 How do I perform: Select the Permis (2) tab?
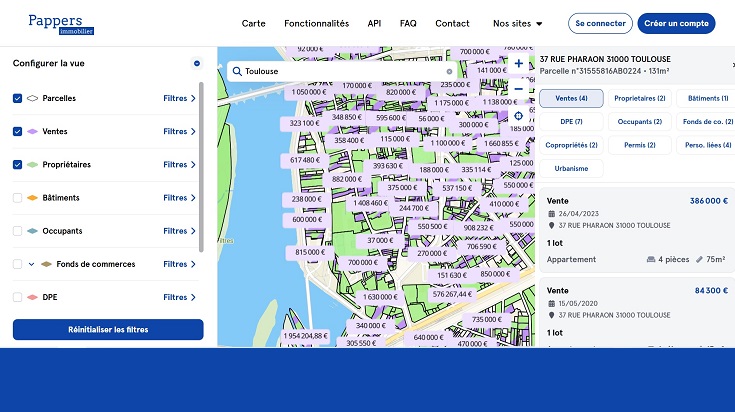coord(640,145)
